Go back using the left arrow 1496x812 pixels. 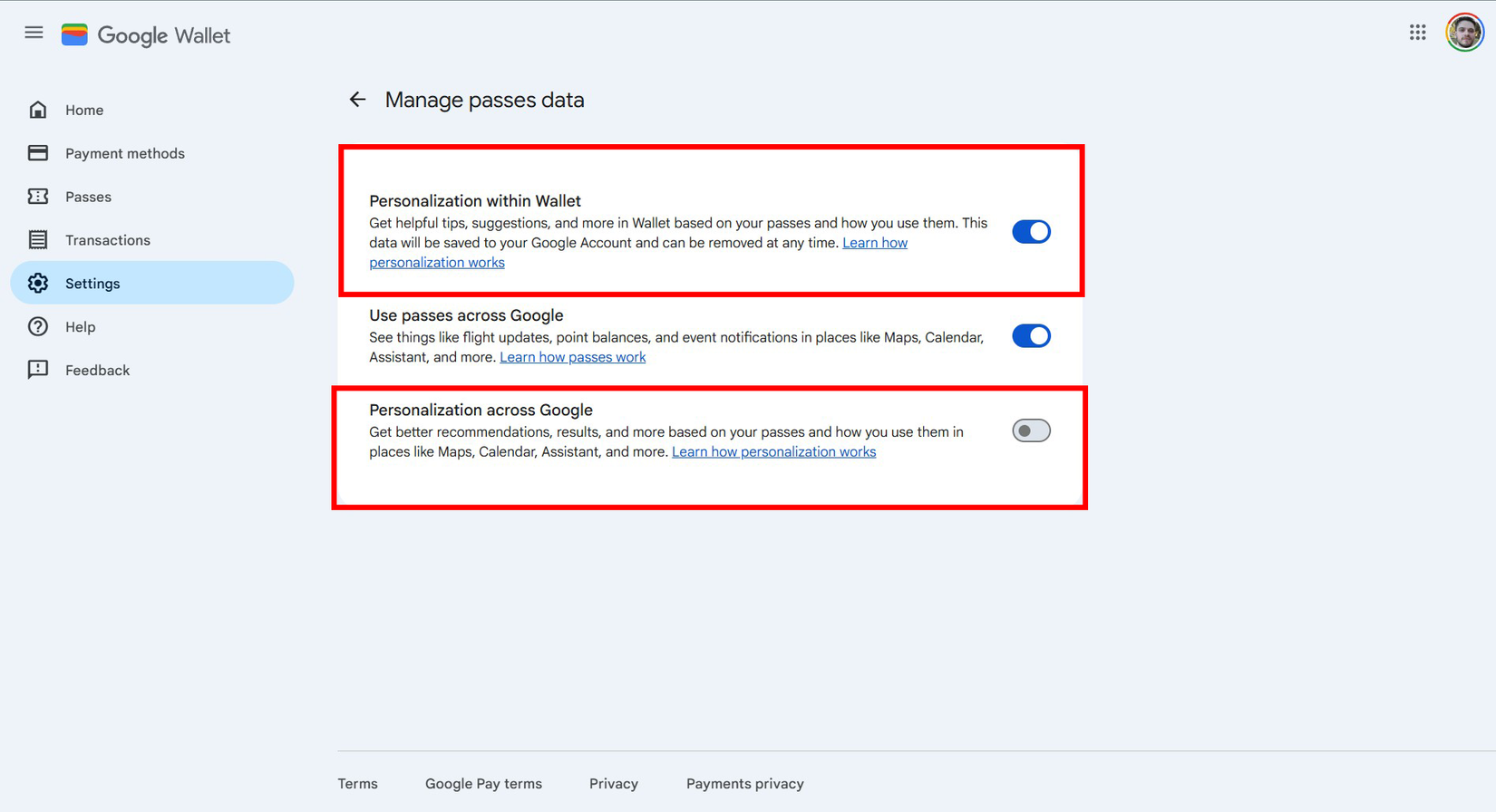click(x=358, y=100)
